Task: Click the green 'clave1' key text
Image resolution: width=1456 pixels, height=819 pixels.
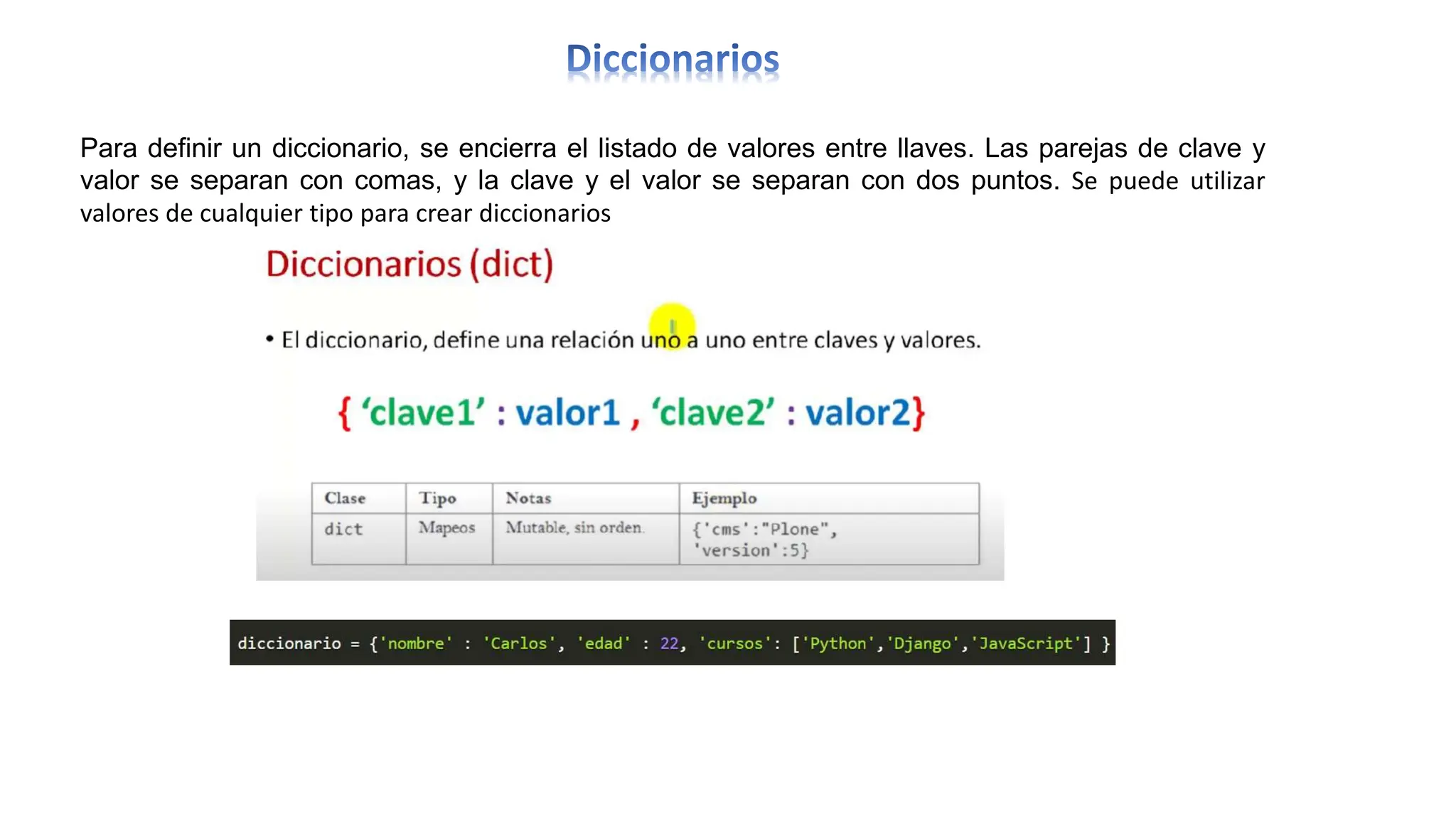Action: [423, 412]
